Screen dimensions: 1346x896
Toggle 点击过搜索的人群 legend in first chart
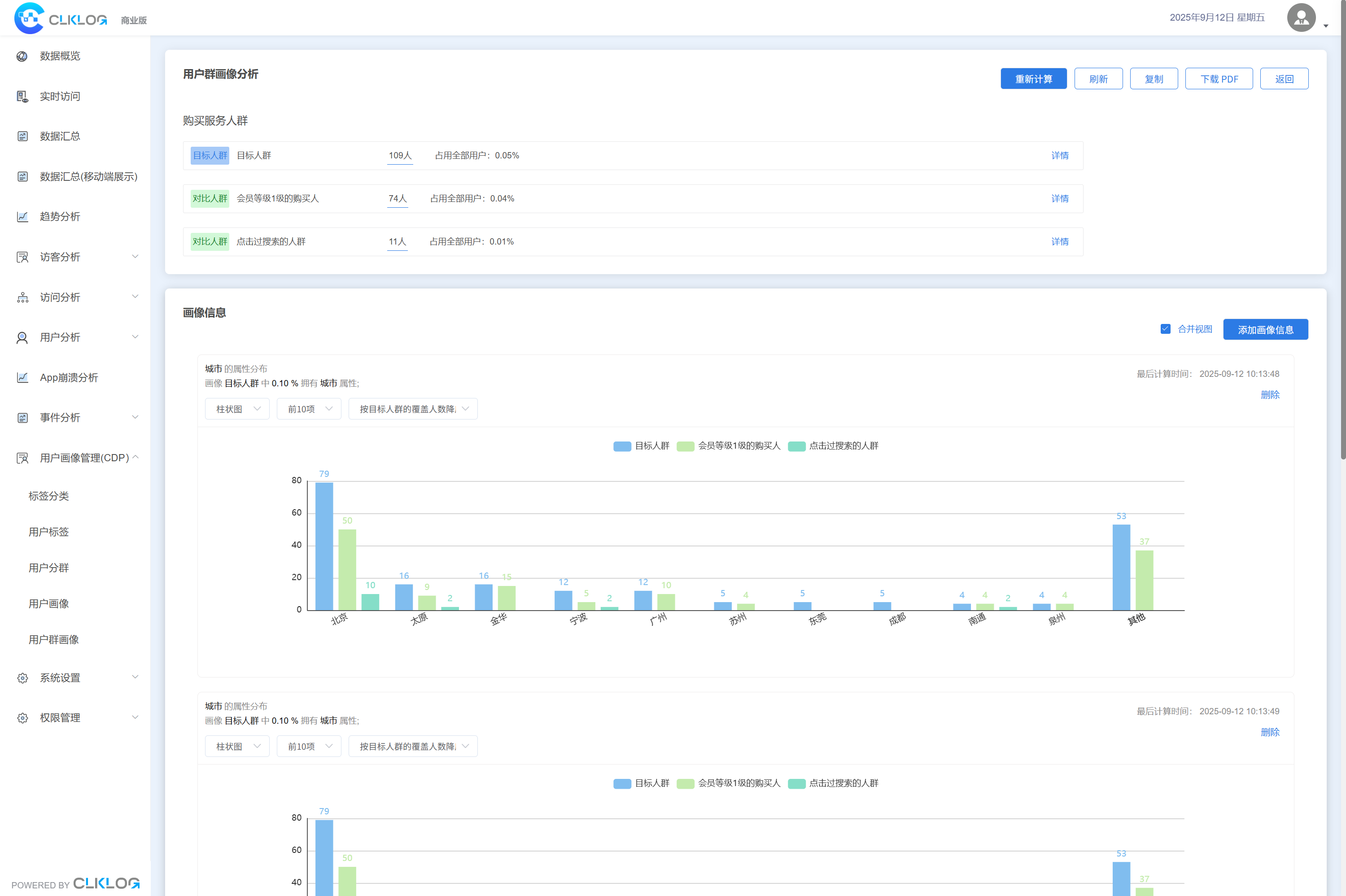pyautogui.click(x=833, y=446)
